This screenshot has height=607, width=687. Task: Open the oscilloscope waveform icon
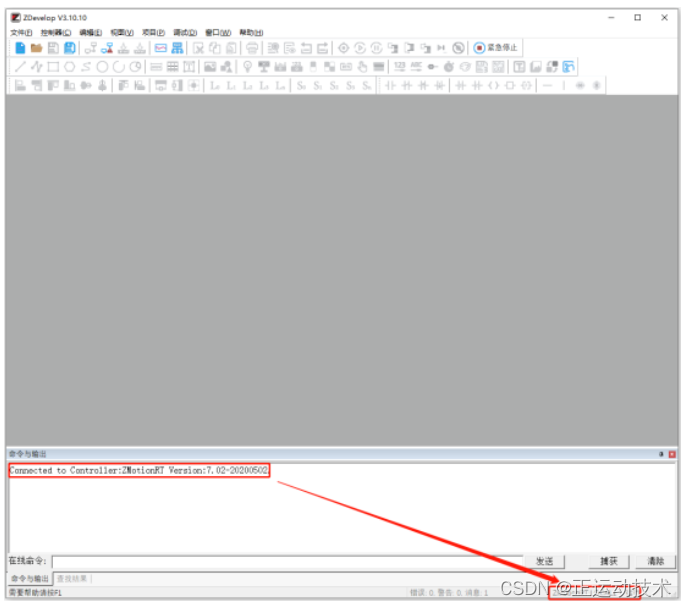161,48
